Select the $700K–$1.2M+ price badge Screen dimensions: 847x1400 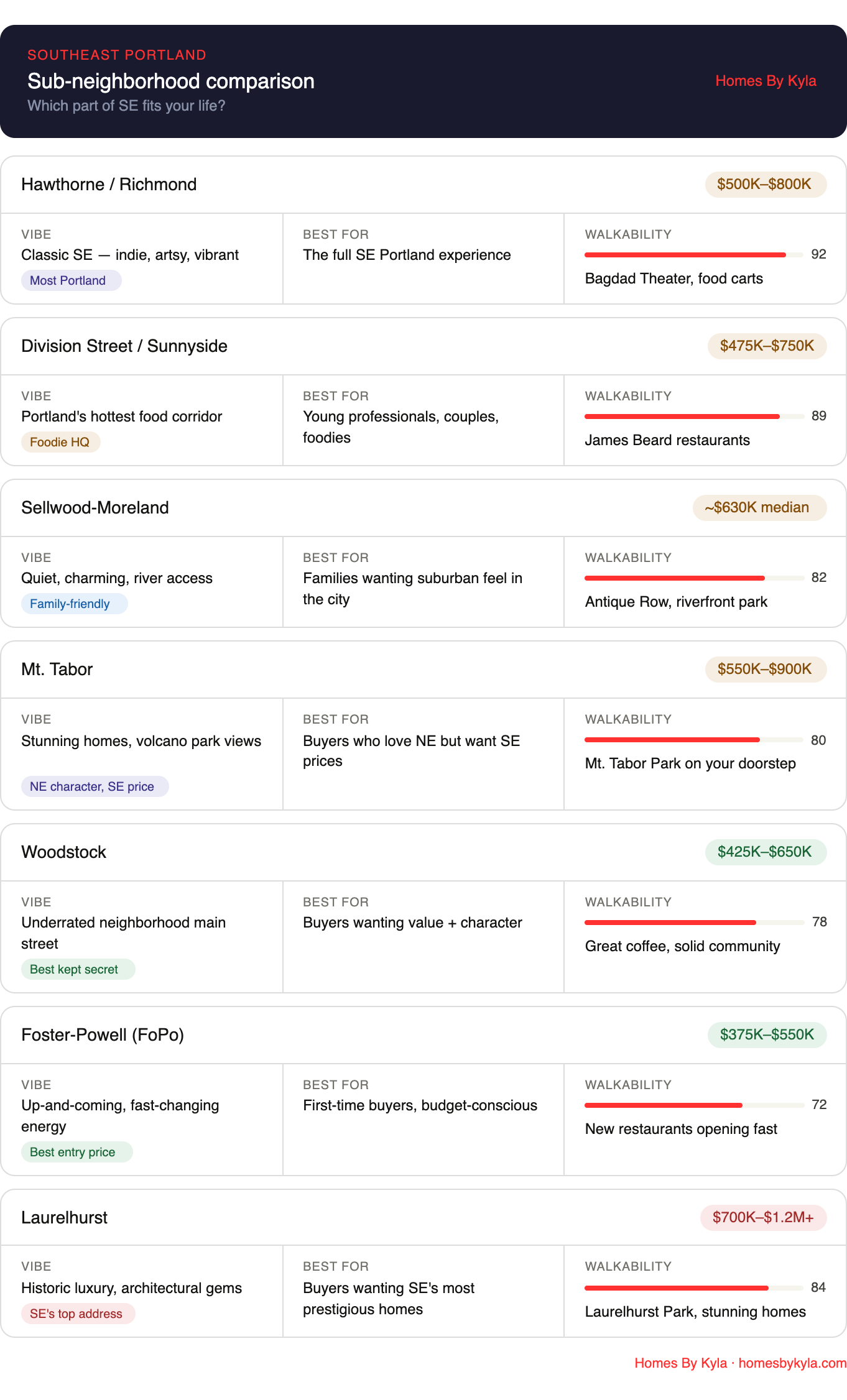763,1217
